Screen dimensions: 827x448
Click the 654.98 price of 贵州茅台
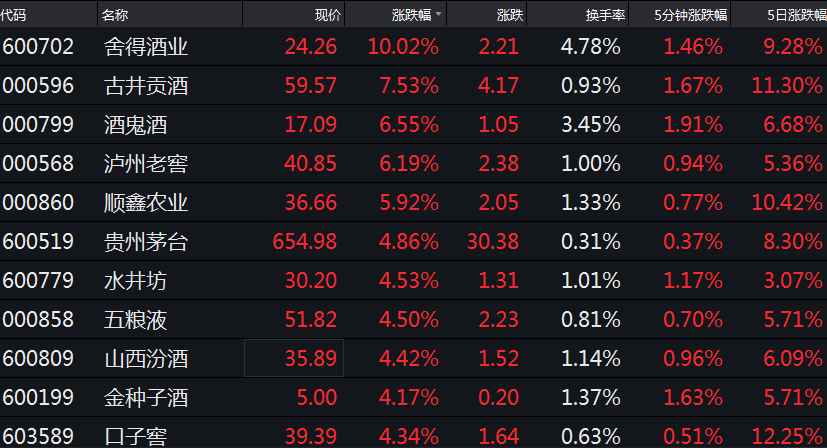point(304,242)
